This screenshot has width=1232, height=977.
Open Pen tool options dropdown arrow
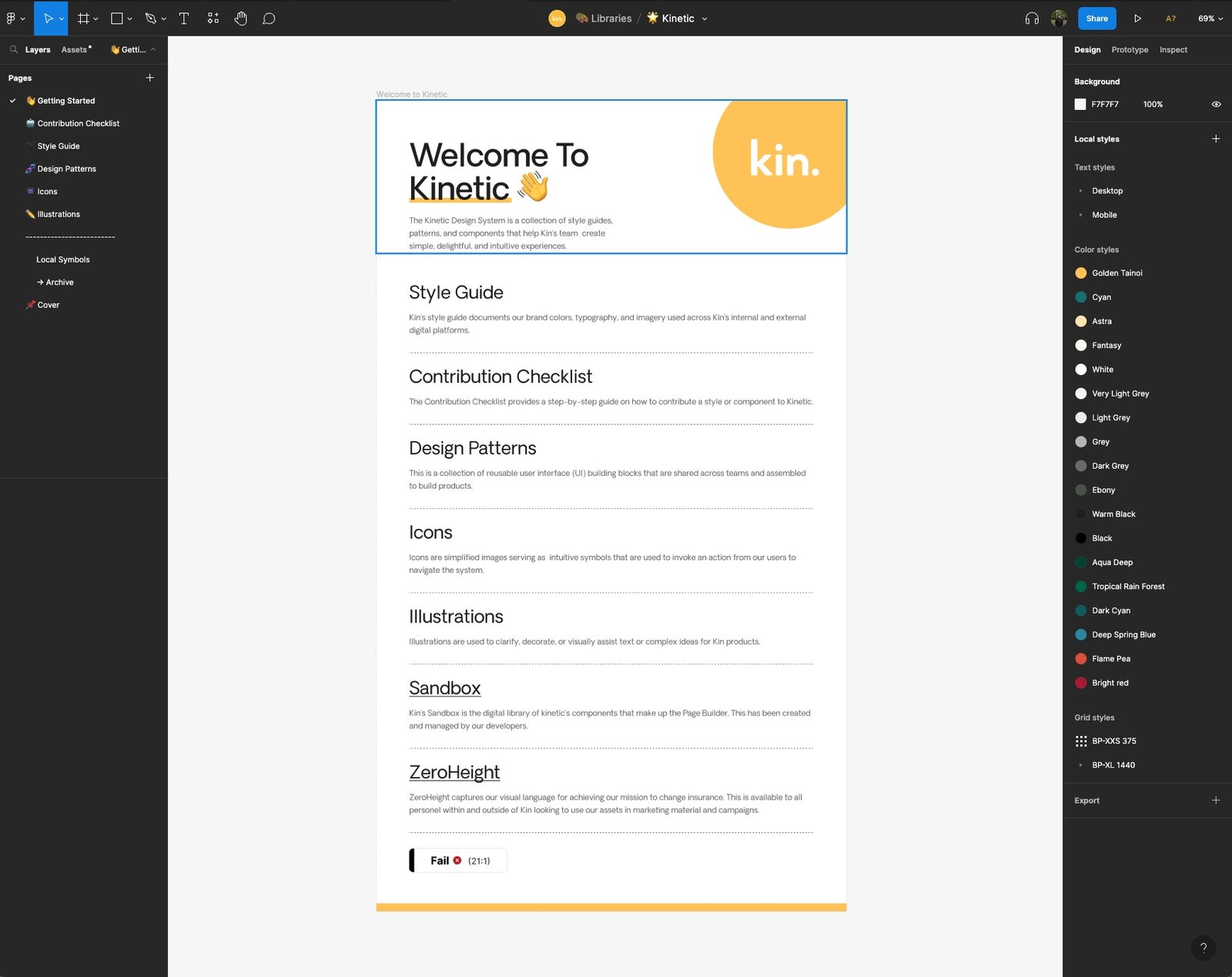(163, 18)
